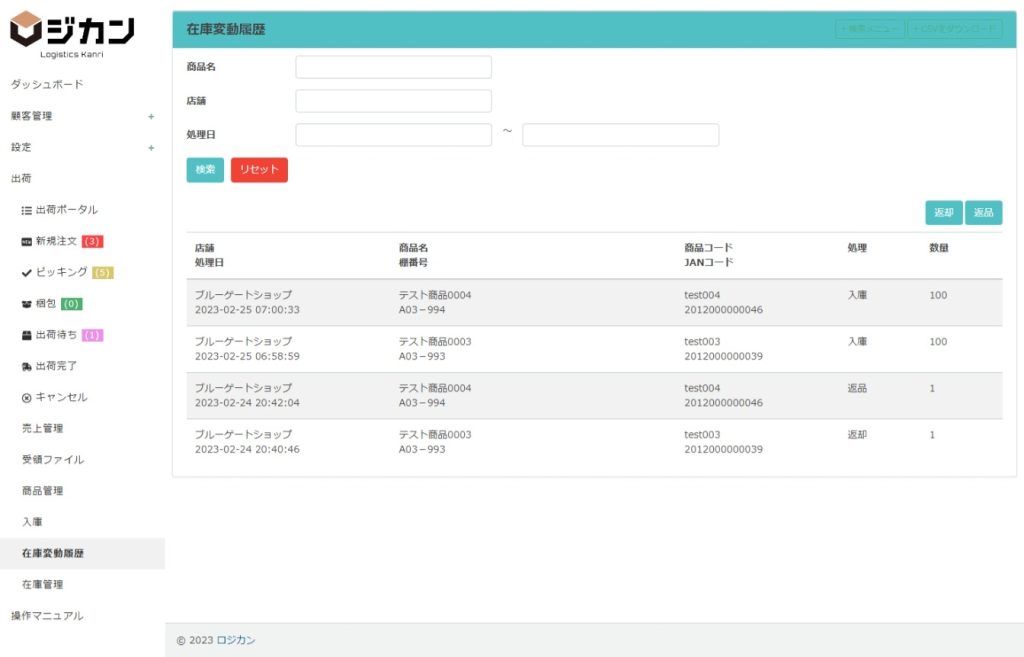Click the 商品名 input field
The width and height of the screenshot is (1024, 657).
pyautogui.click(x=393, y=67)
